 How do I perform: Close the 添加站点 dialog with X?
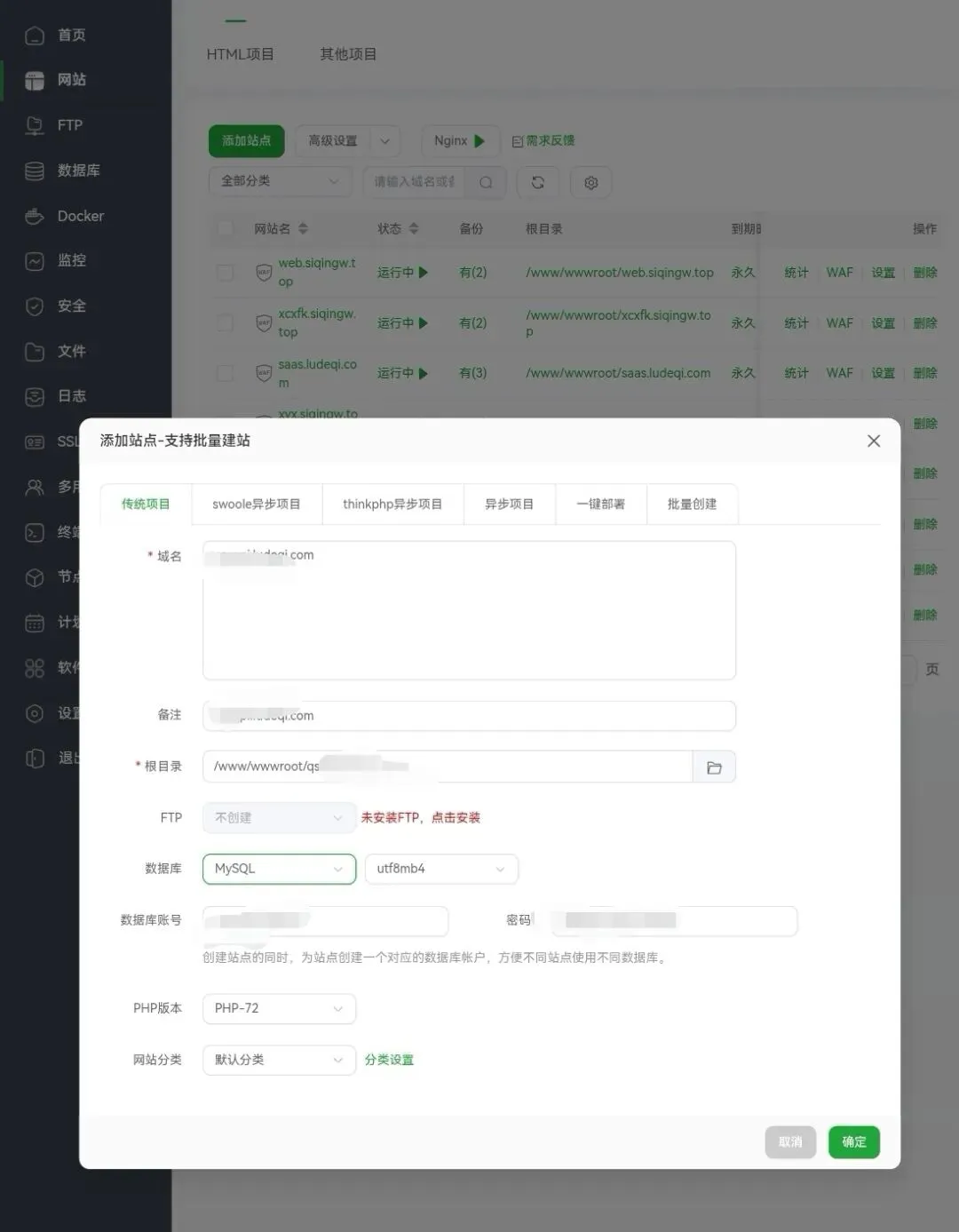pyautogui.click(x=874, y=441)
